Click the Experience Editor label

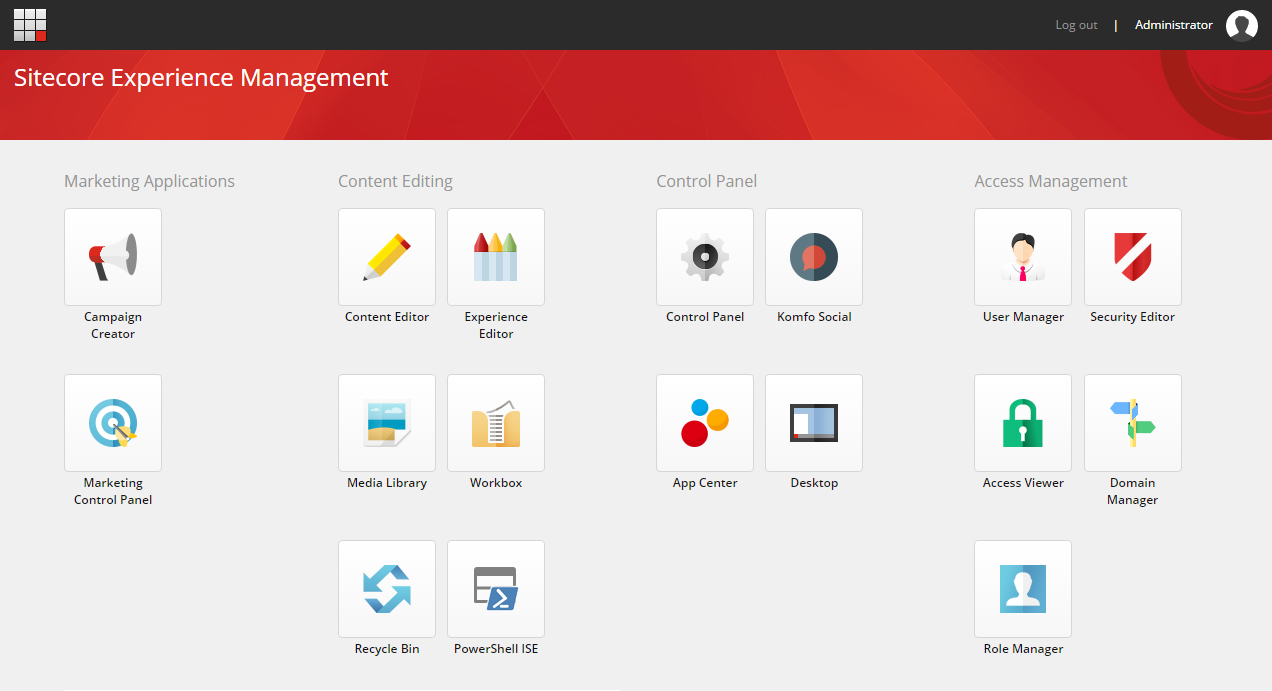click(496, 325)
